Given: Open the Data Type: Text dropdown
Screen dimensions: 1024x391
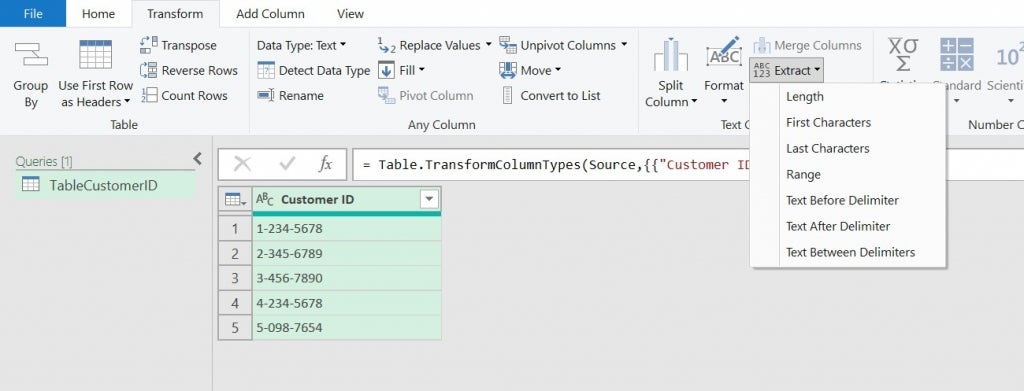Looking at the screenshot, I should [x=302, y=45].
